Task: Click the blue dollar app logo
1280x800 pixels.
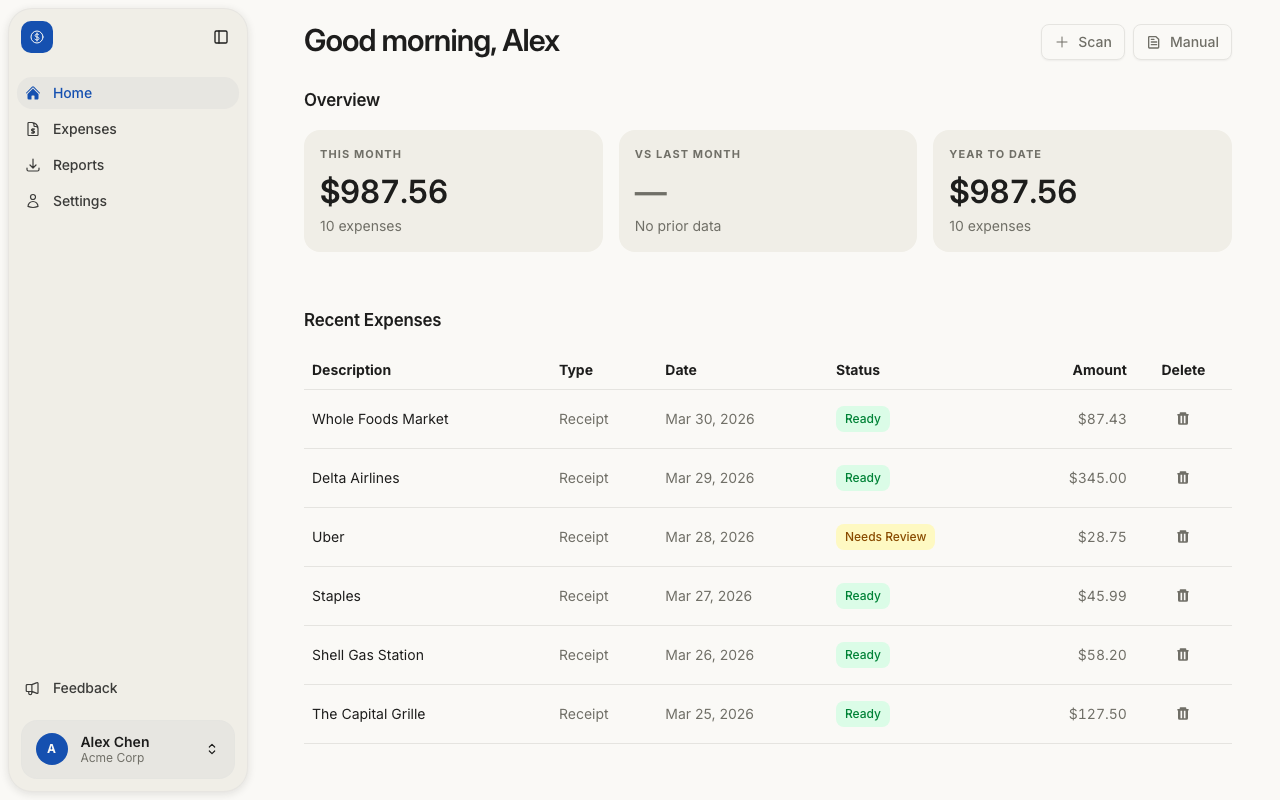Action: (x=37, y=36)
